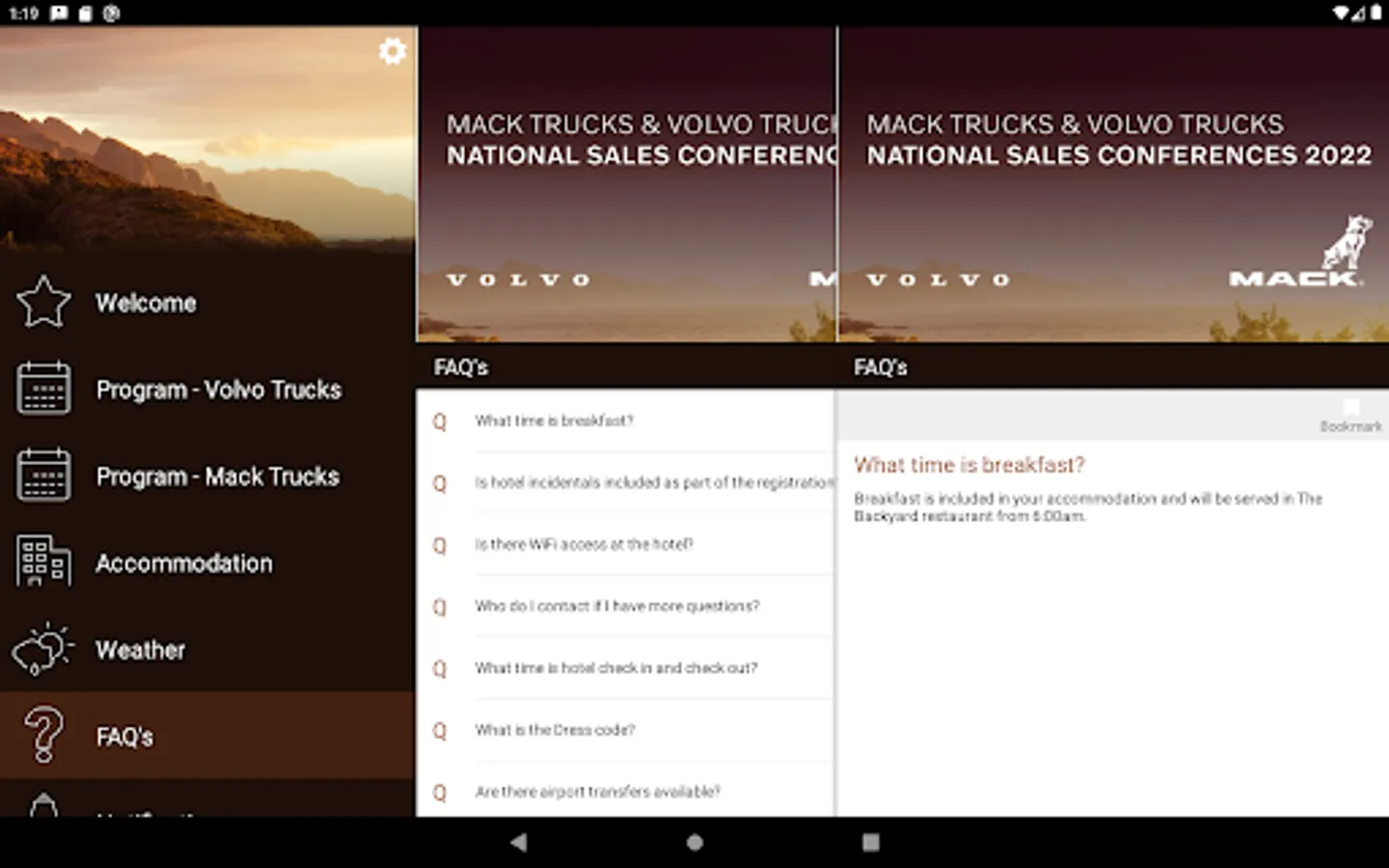
Task: Click the 'What time is breakfast?' answer heading
Action: click(969, 465)
